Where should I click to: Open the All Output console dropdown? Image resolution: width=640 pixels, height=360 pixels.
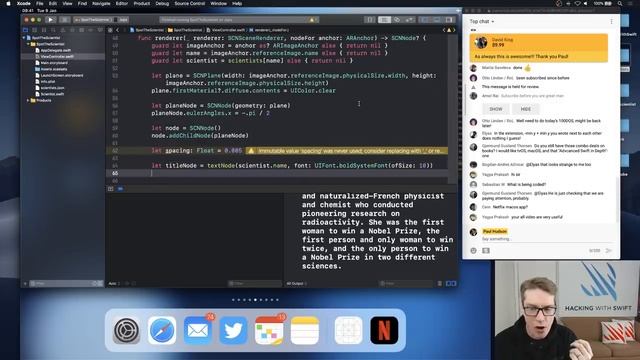tap(296, 283)
